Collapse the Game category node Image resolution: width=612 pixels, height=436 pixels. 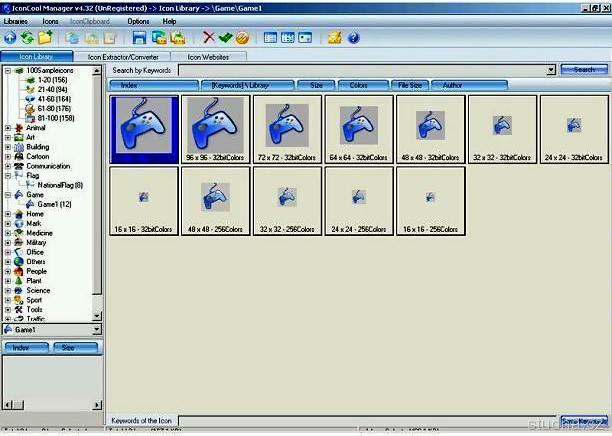pos(7,195)
